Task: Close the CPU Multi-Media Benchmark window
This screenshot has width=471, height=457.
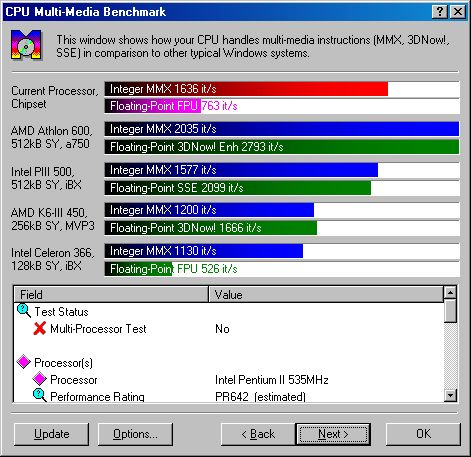Action: [458, 12]
